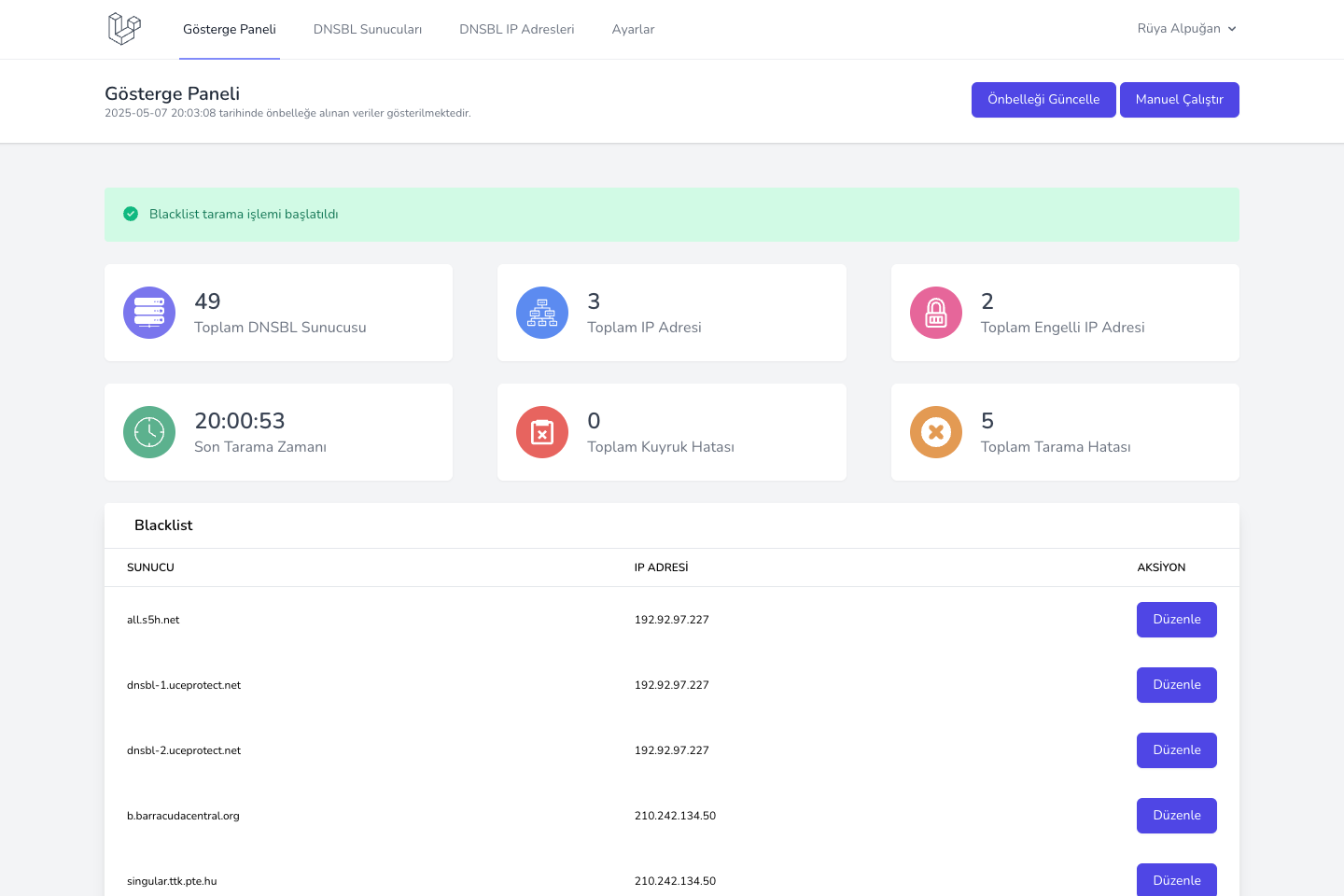Click the SUNUCU column header
Screen dimensions: 1344x896
[150, 567]
